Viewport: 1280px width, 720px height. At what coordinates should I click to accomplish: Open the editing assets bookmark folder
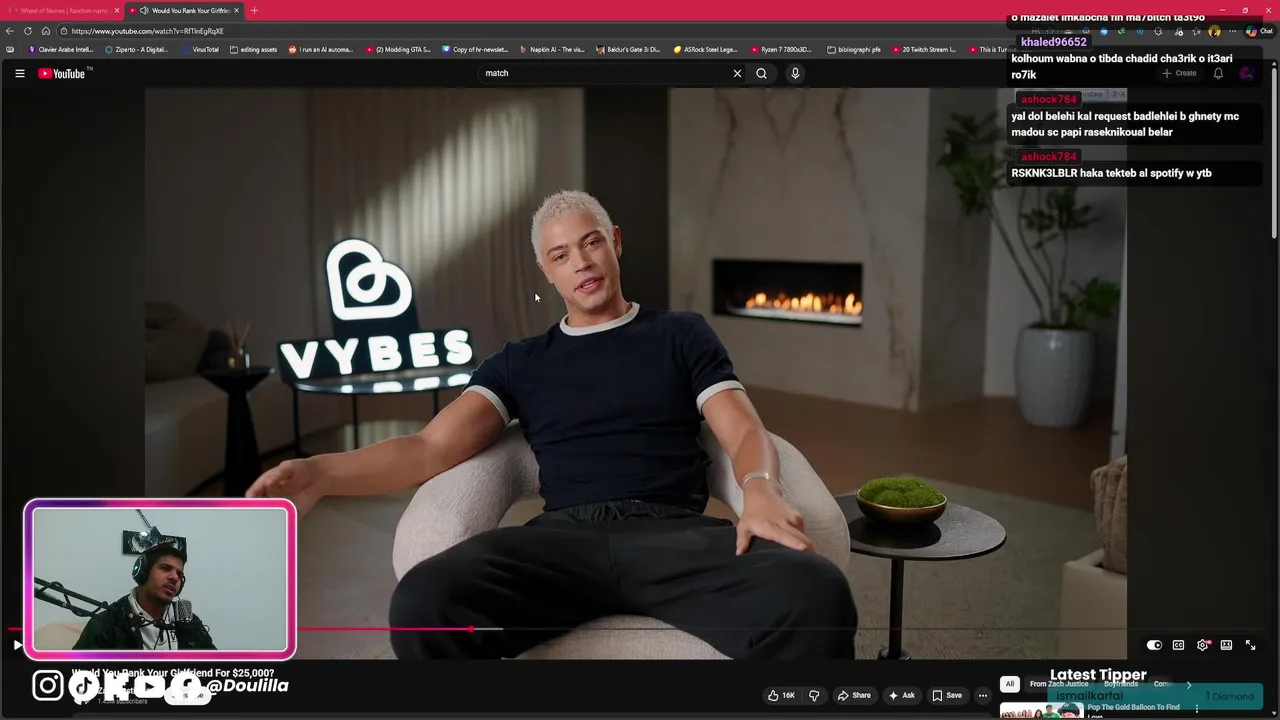254,49
